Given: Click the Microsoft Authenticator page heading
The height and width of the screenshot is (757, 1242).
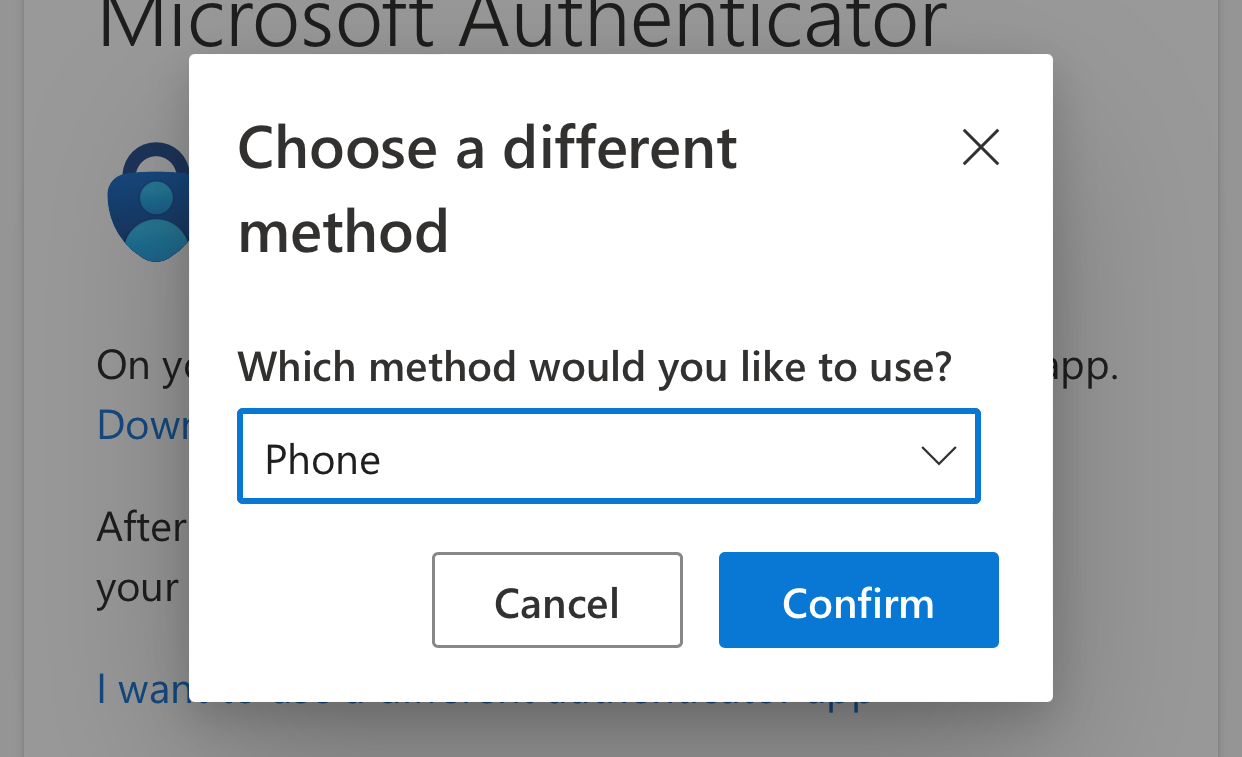Looking at the screenshot, I should click(522, 25).
